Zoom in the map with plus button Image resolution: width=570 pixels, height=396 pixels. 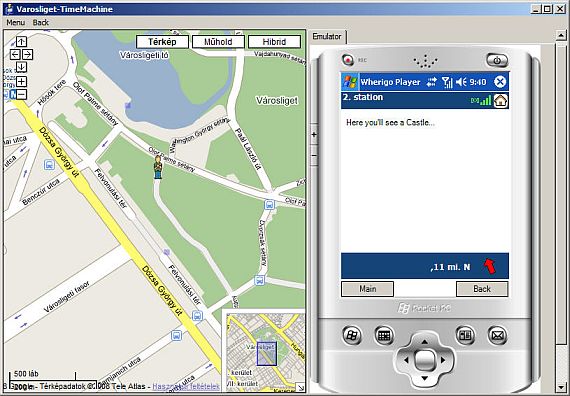[x=21, y=81]
